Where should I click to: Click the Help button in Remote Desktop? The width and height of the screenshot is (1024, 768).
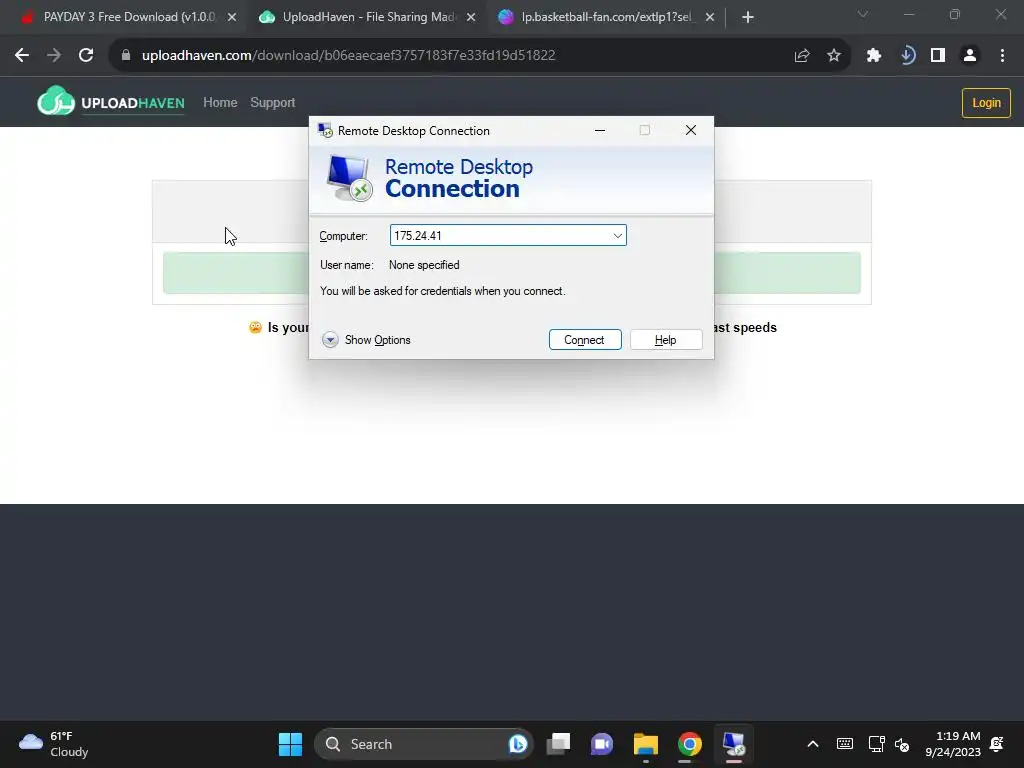pos(665,340)
